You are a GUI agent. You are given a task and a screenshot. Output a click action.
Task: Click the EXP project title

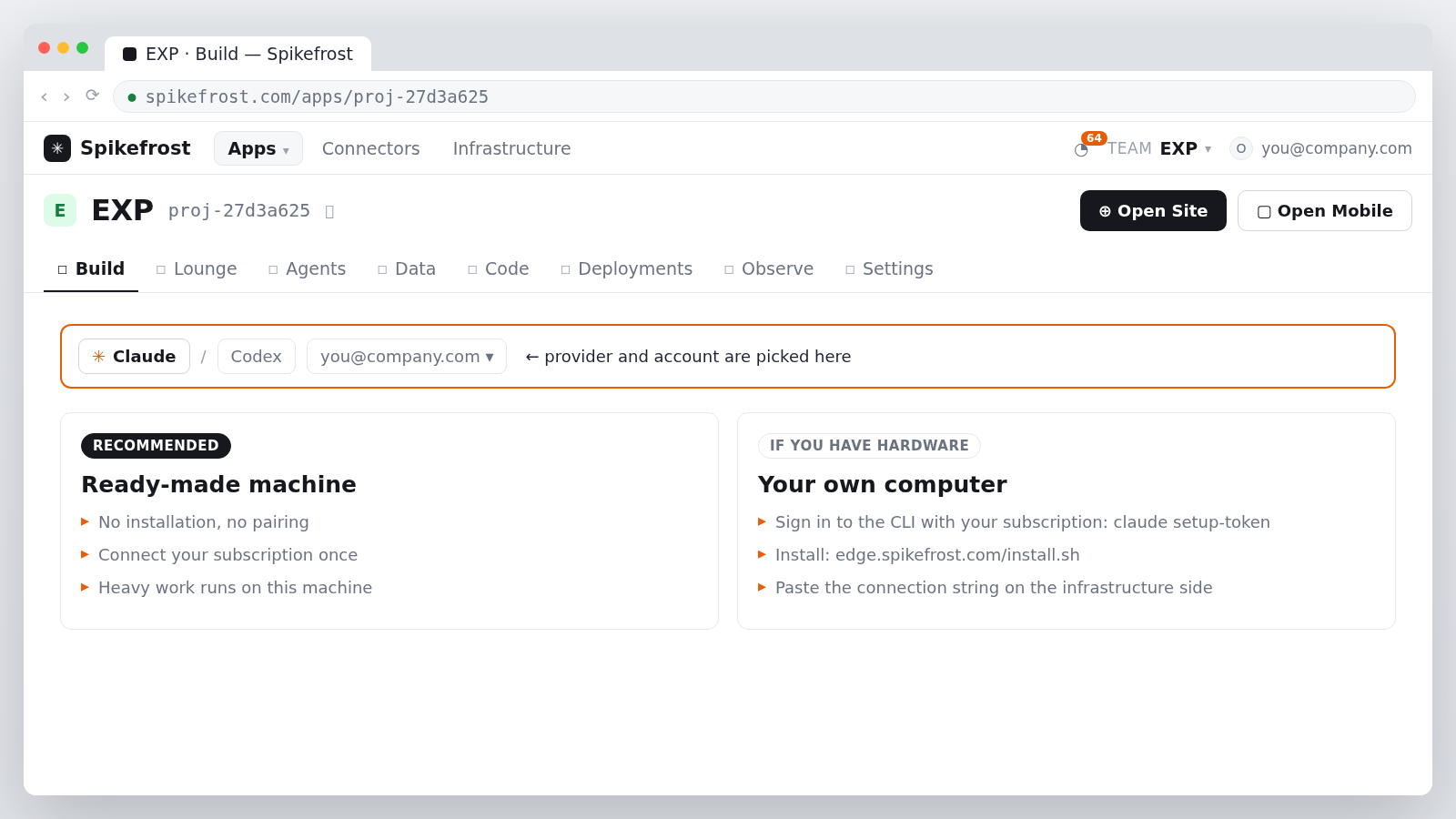point(123,210)
